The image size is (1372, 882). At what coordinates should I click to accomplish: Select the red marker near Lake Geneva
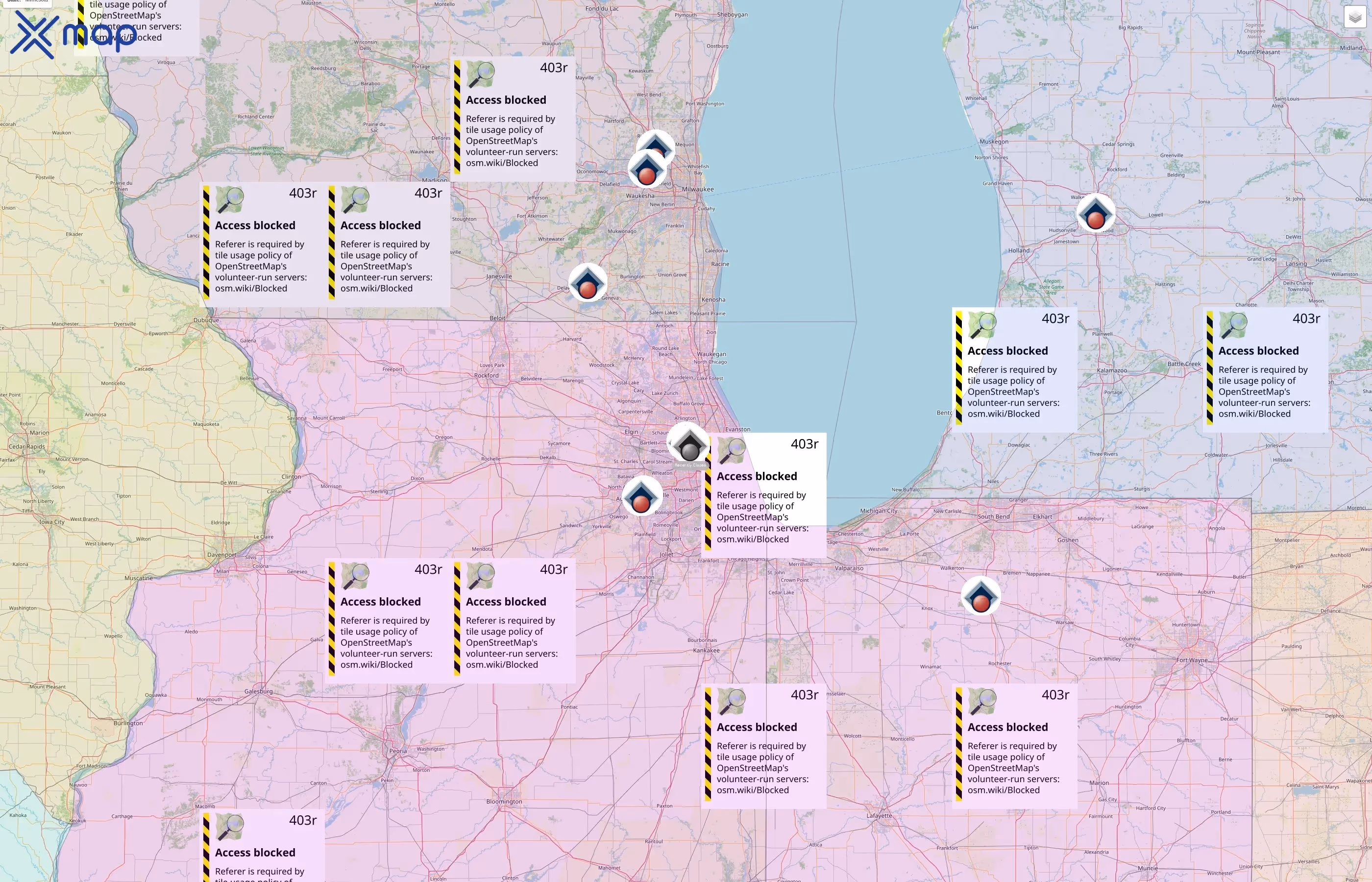point(588,283)
